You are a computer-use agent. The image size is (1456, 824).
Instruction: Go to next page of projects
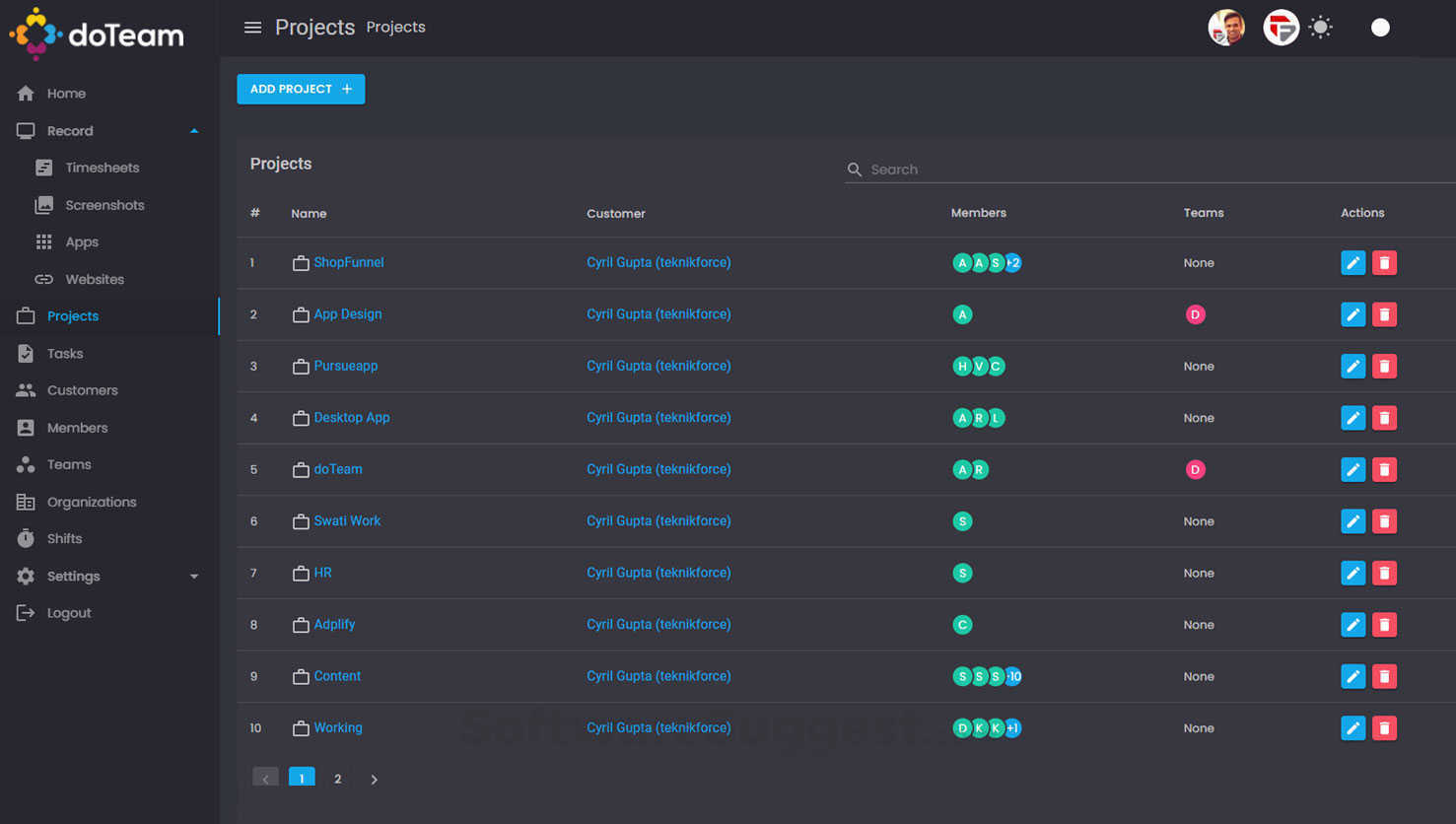(x=374, y=779)
